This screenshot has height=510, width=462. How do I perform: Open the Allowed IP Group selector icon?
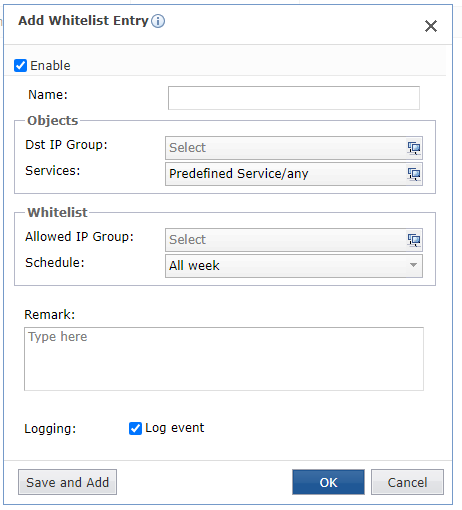[414, 240]
